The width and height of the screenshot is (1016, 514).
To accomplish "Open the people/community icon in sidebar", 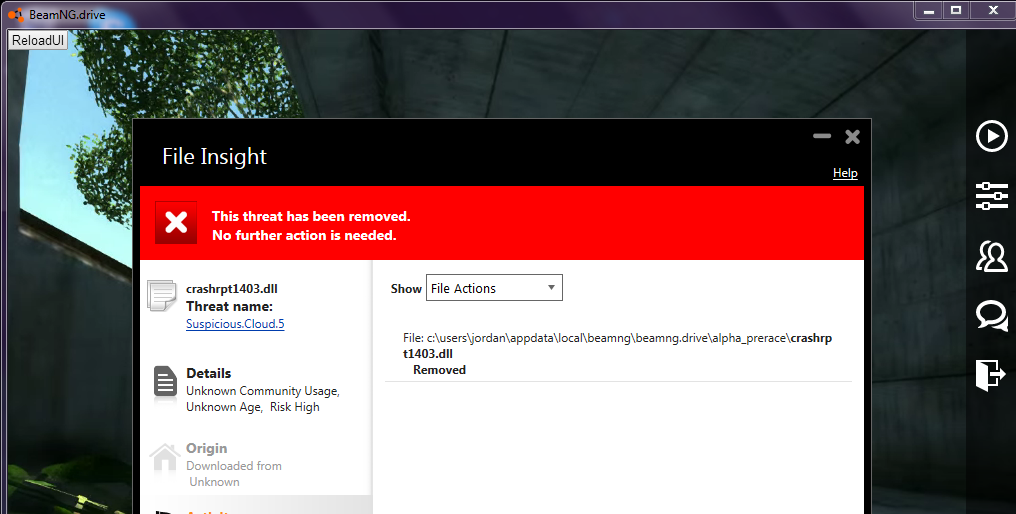I will (992, 256).
